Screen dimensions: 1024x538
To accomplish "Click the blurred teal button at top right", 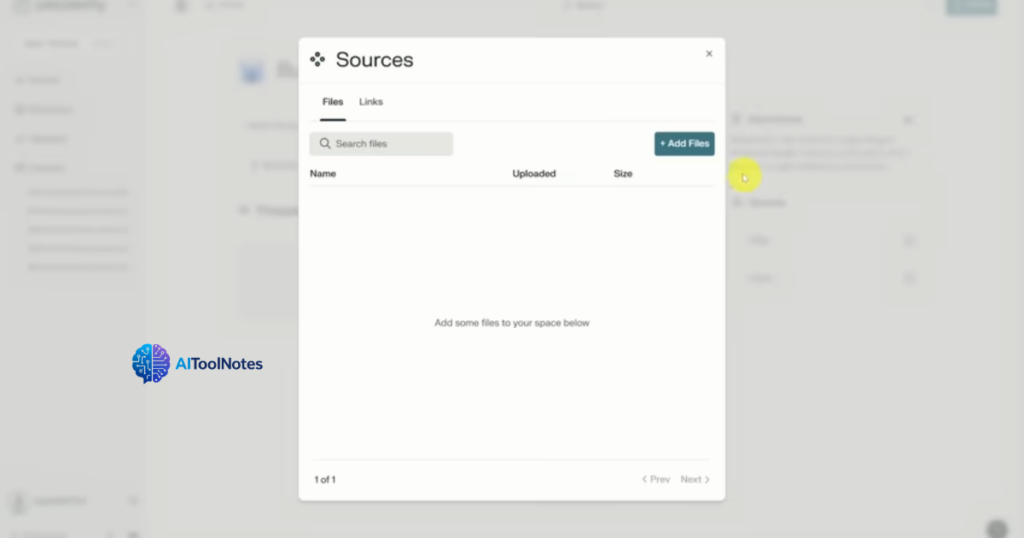I will (970, 6).
